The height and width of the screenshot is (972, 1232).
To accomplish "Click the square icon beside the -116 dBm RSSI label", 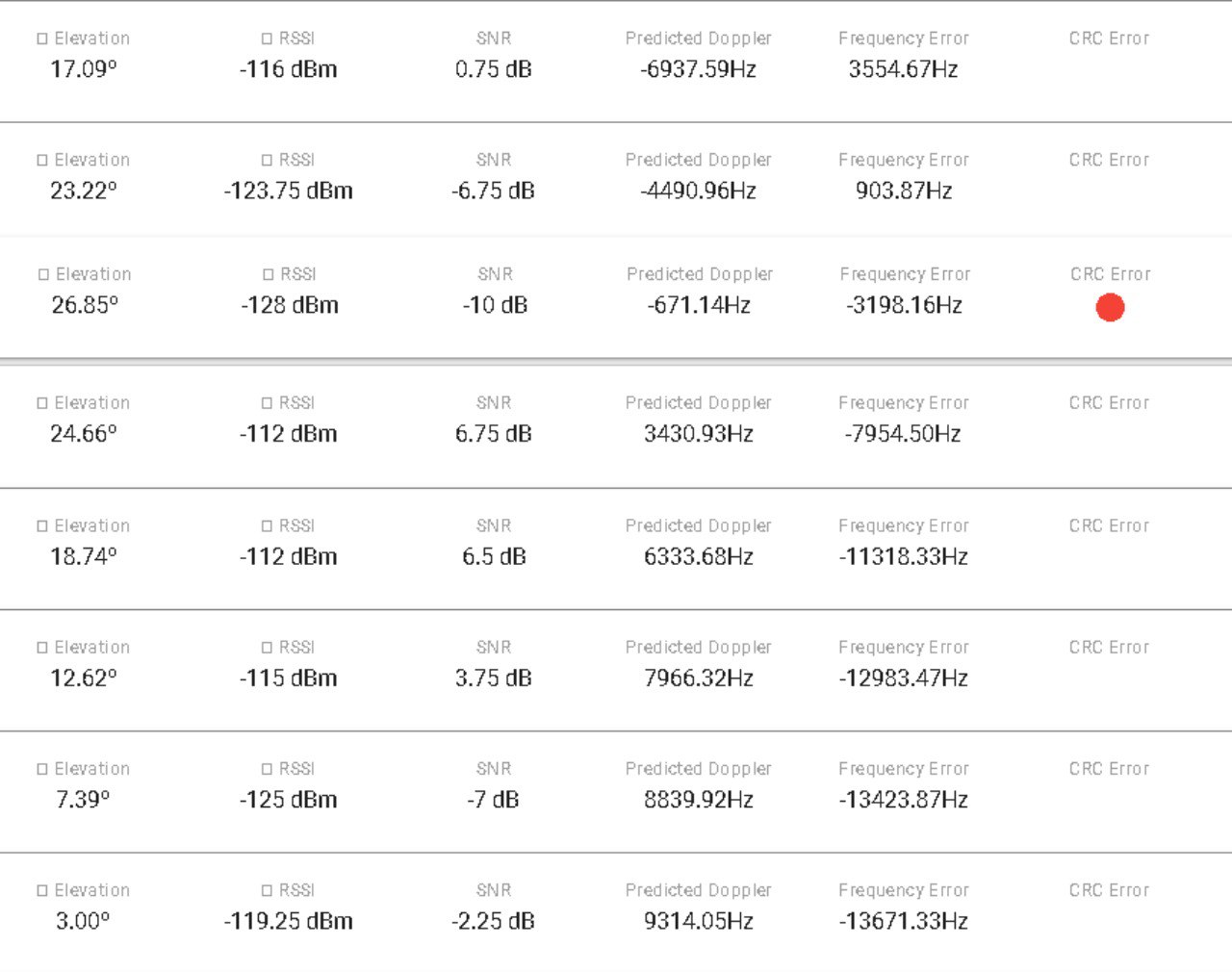I will click(268, 38).
